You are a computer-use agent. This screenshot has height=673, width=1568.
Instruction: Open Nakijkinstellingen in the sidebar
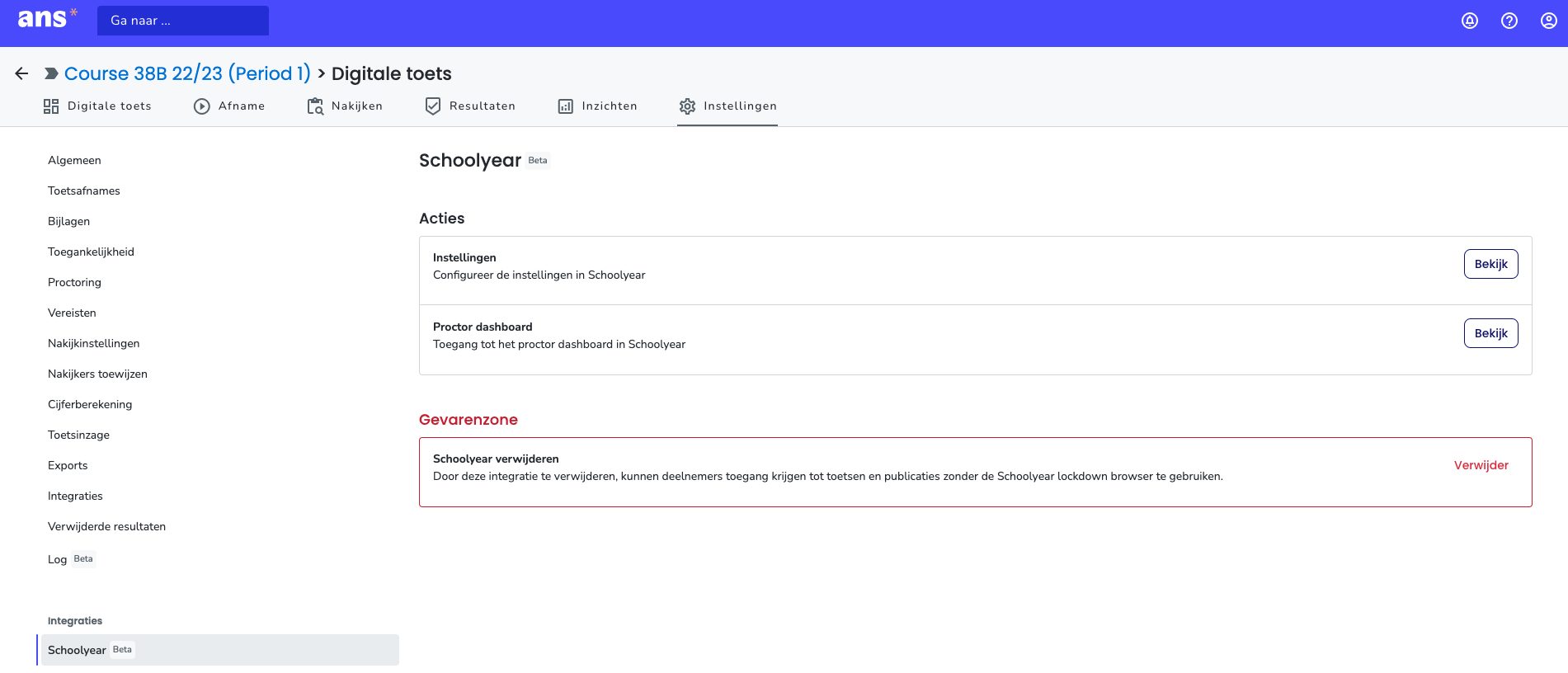click(94, 343)
